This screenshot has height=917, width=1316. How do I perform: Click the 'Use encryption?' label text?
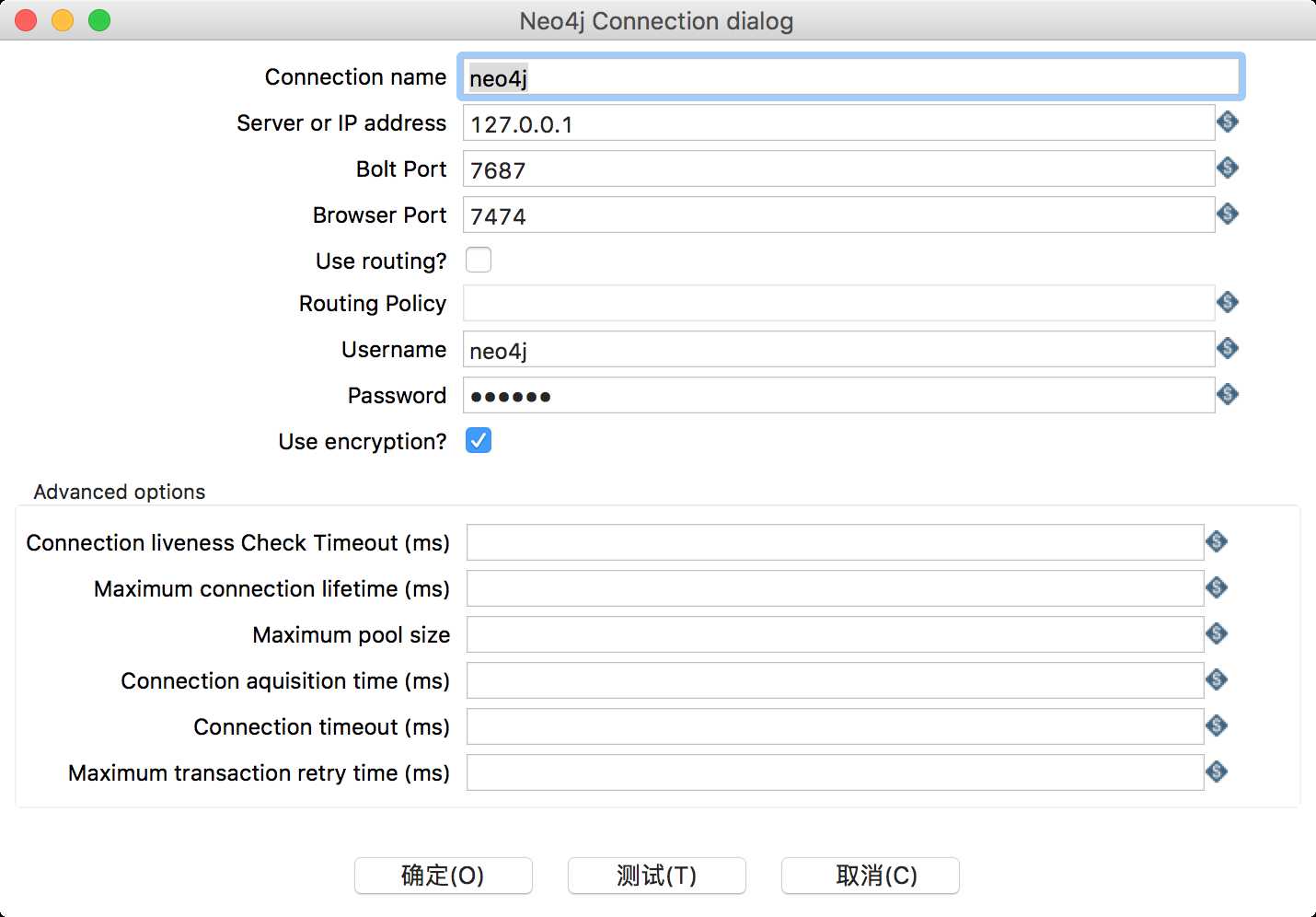(x=363, y=442)
